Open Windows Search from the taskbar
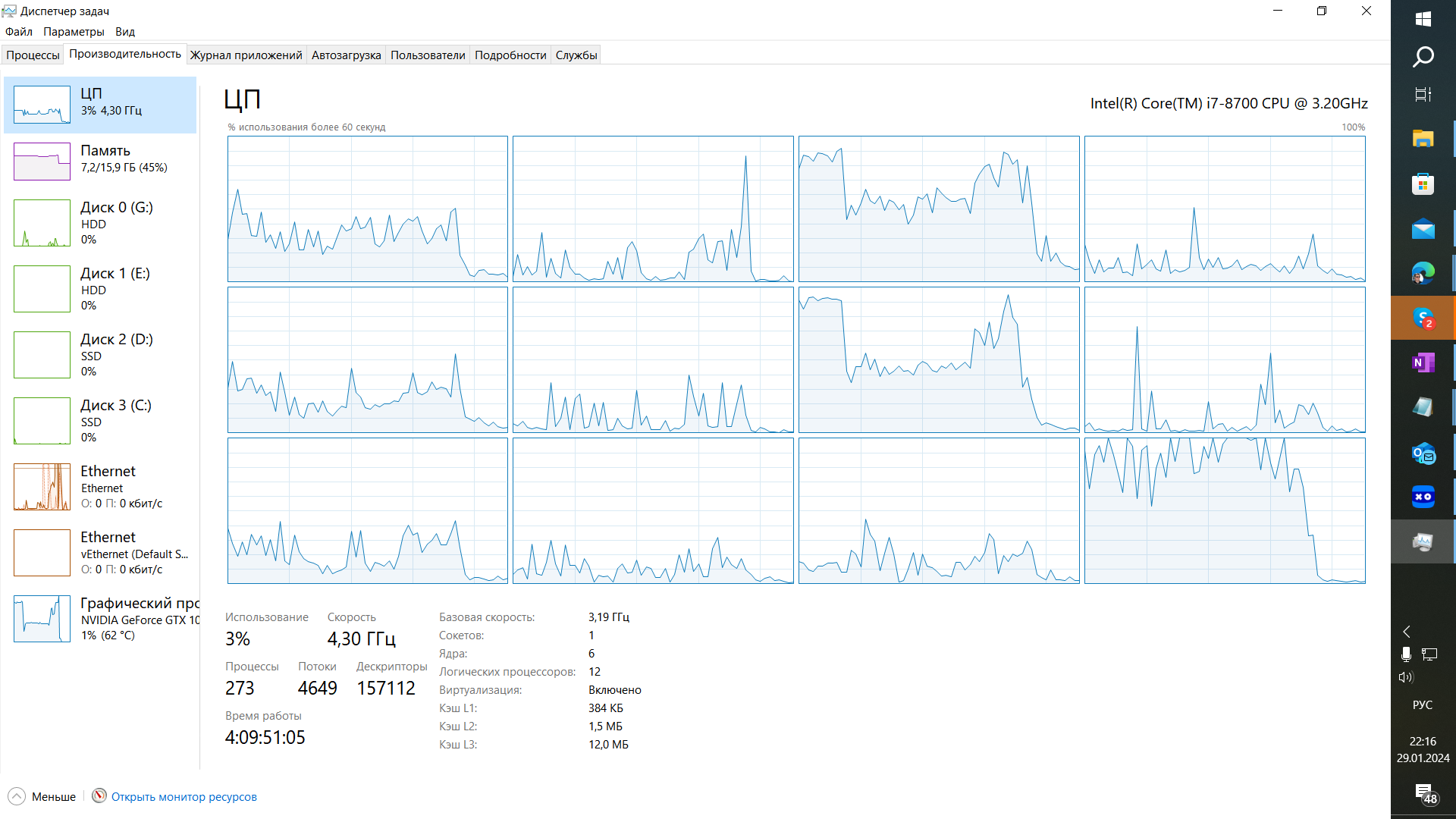This screenshot has height=819, width=1456. [1423, 56]
